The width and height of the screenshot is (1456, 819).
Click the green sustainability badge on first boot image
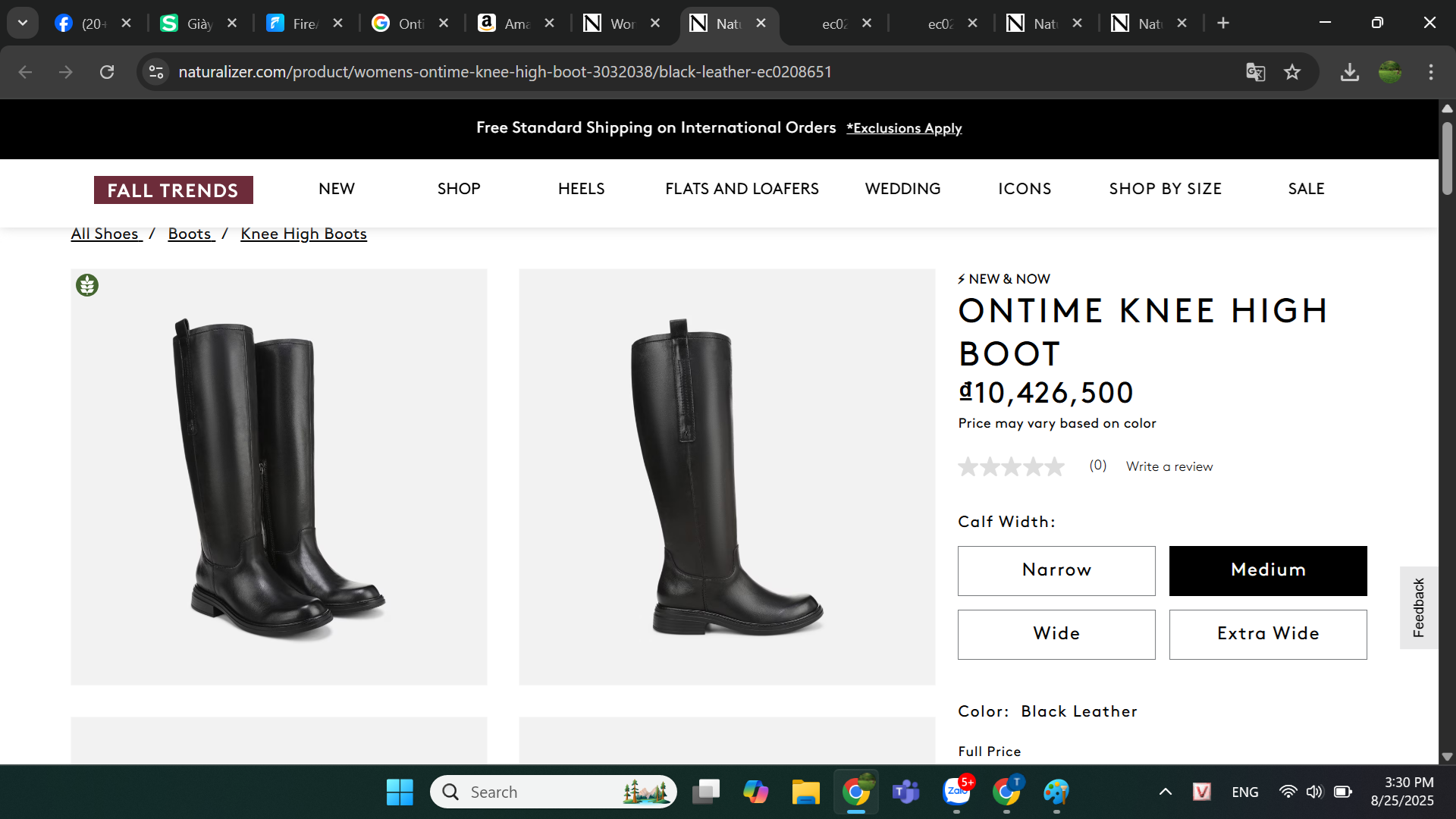(x=87, y=285)
